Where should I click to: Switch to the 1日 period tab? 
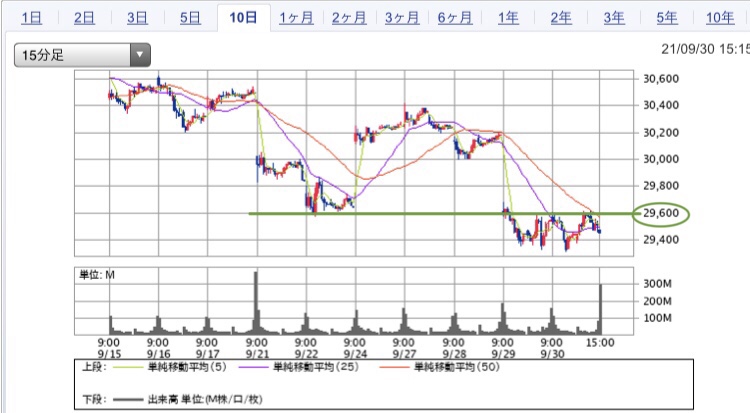[32, 18]
